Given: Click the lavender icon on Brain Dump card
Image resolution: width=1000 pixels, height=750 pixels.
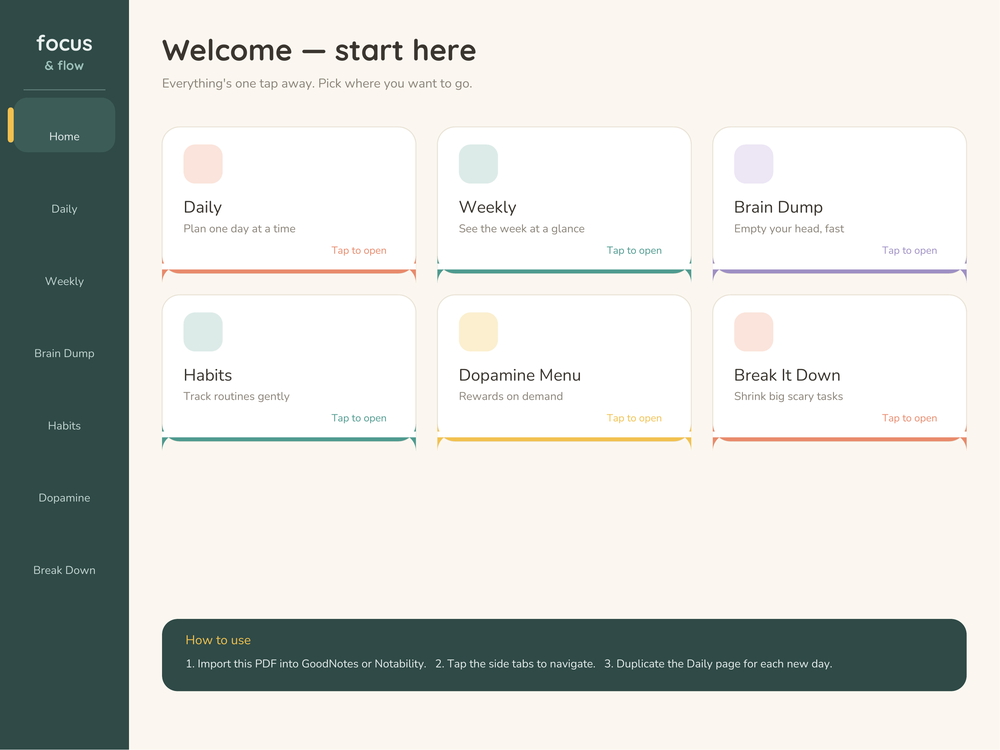Looking at the screenshot, I should point(754,164).
